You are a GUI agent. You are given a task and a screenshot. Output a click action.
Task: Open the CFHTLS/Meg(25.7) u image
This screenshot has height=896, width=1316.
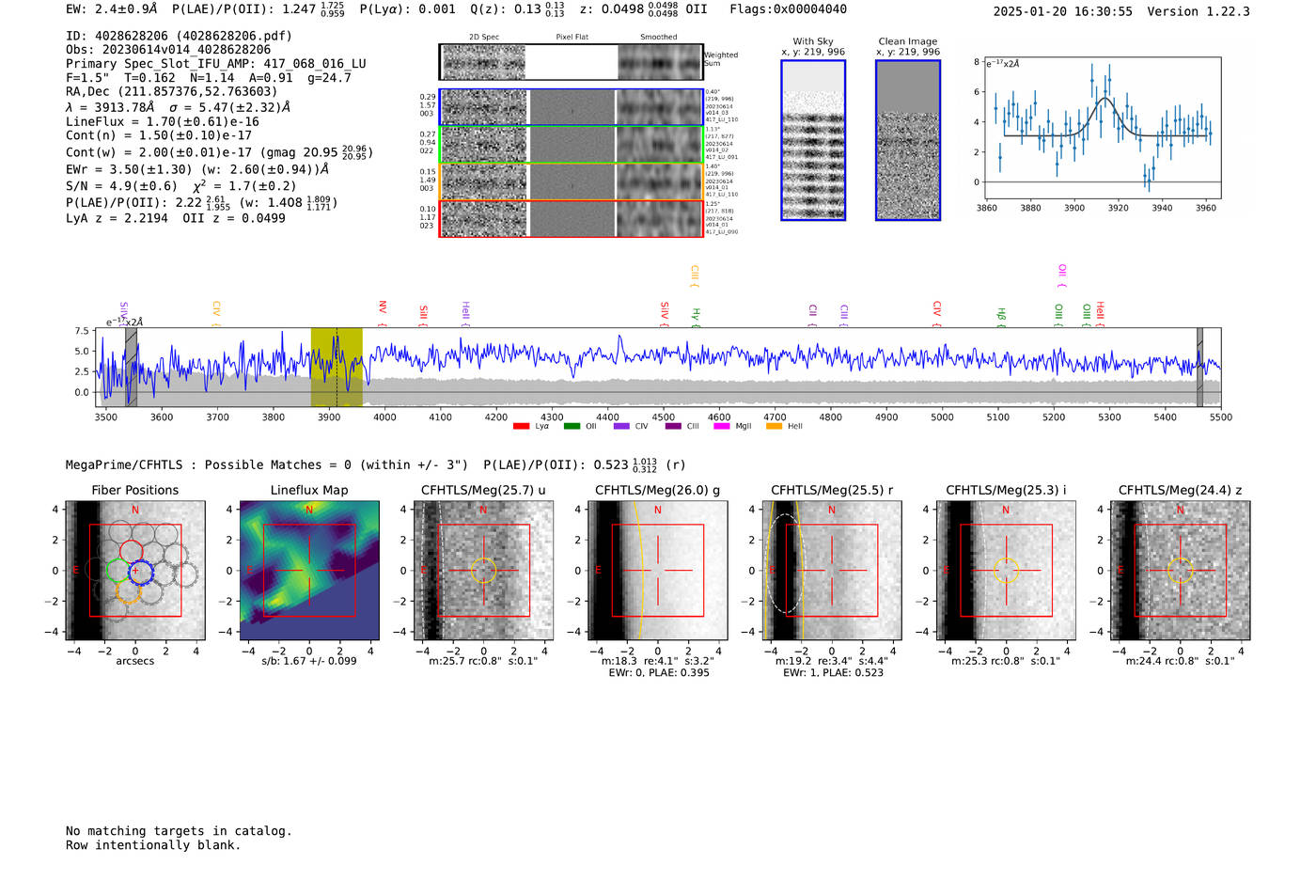point(484,571)
